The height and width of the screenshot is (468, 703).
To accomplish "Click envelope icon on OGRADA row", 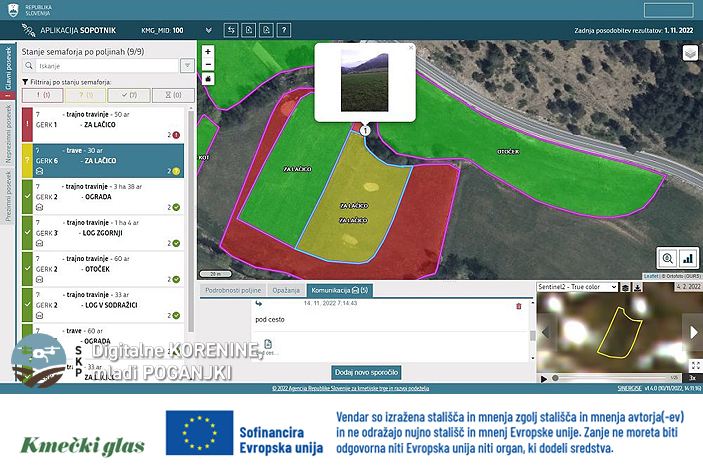I will (x=39, y=207).
